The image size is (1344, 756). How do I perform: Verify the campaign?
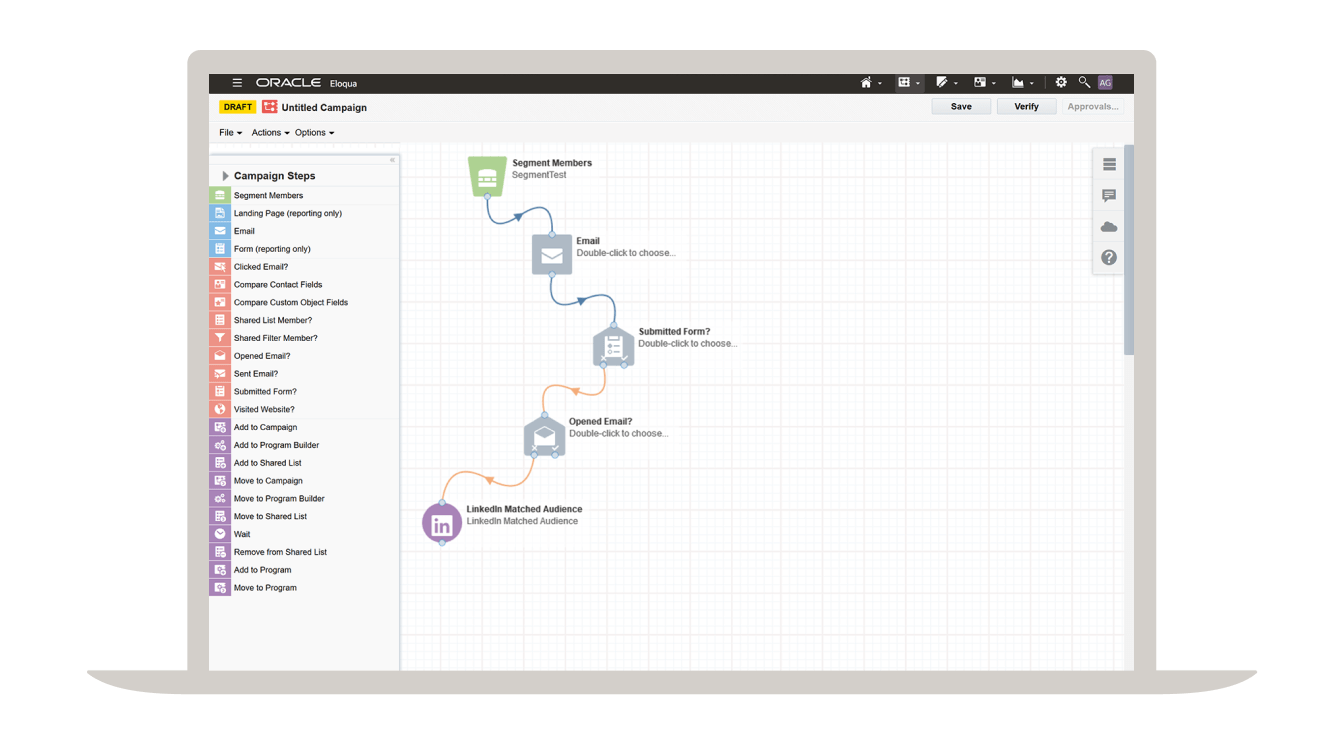point(1026,106)
